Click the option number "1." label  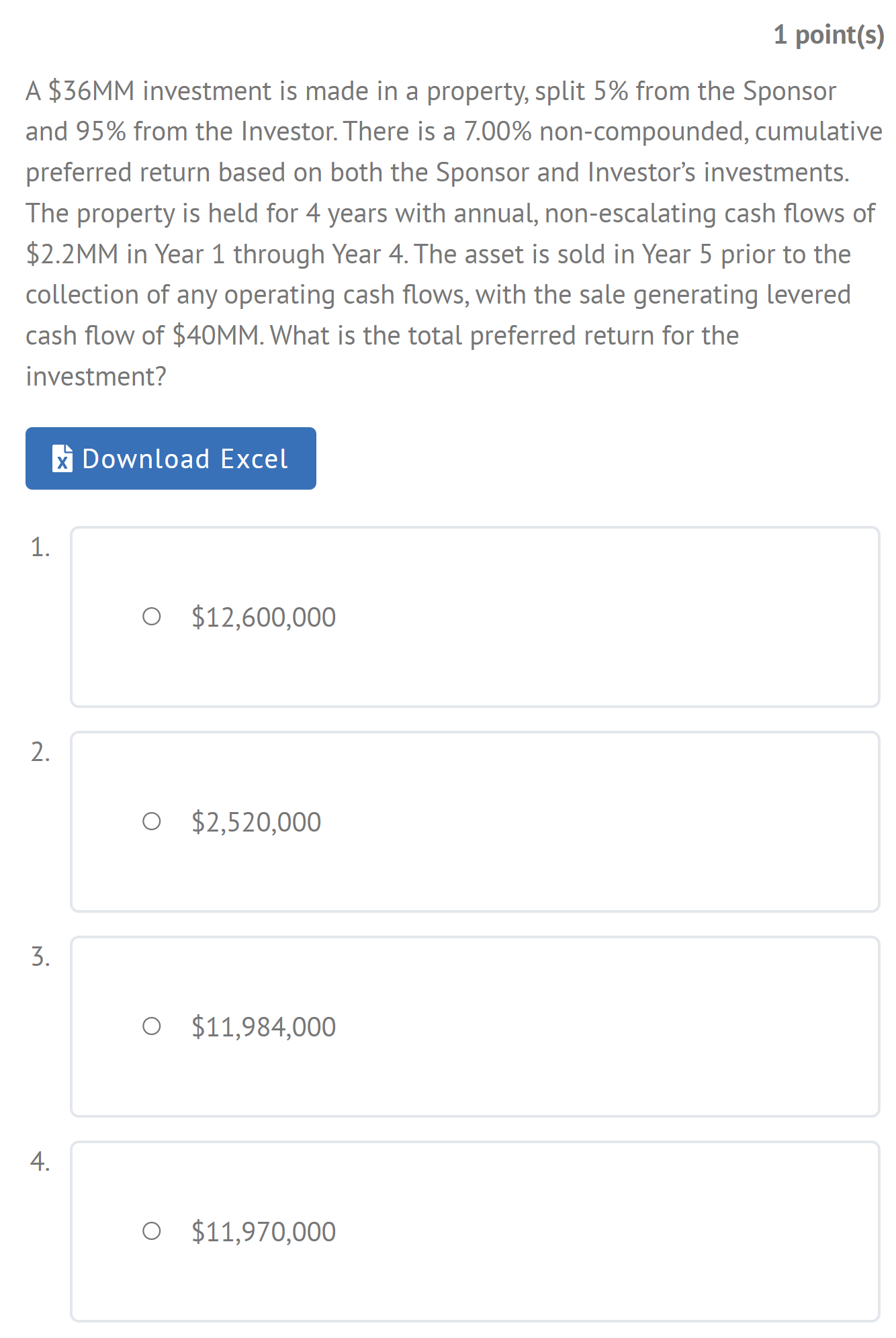click(40, 547)
